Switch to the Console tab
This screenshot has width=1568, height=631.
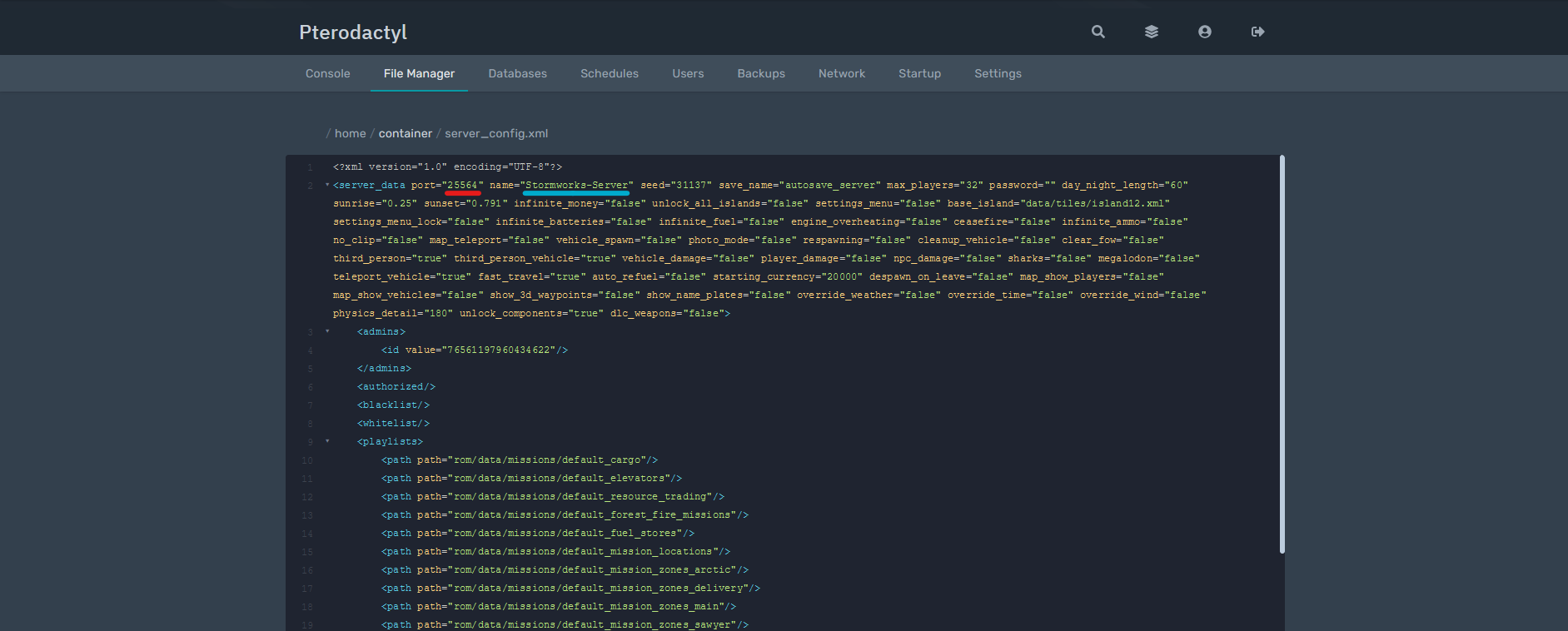click(328, 73)
